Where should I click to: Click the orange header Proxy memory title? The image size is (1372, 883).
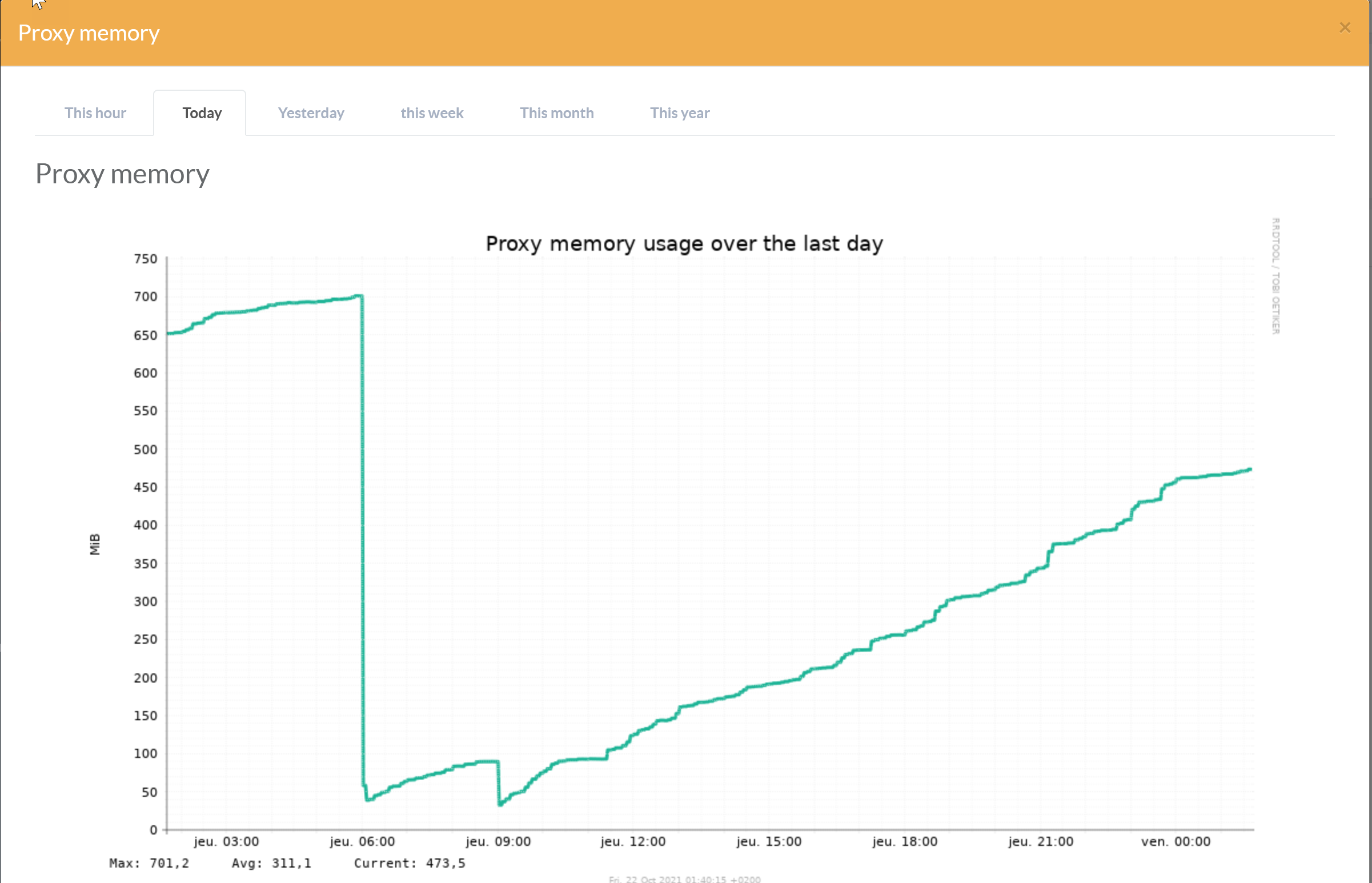pos(89,33)
